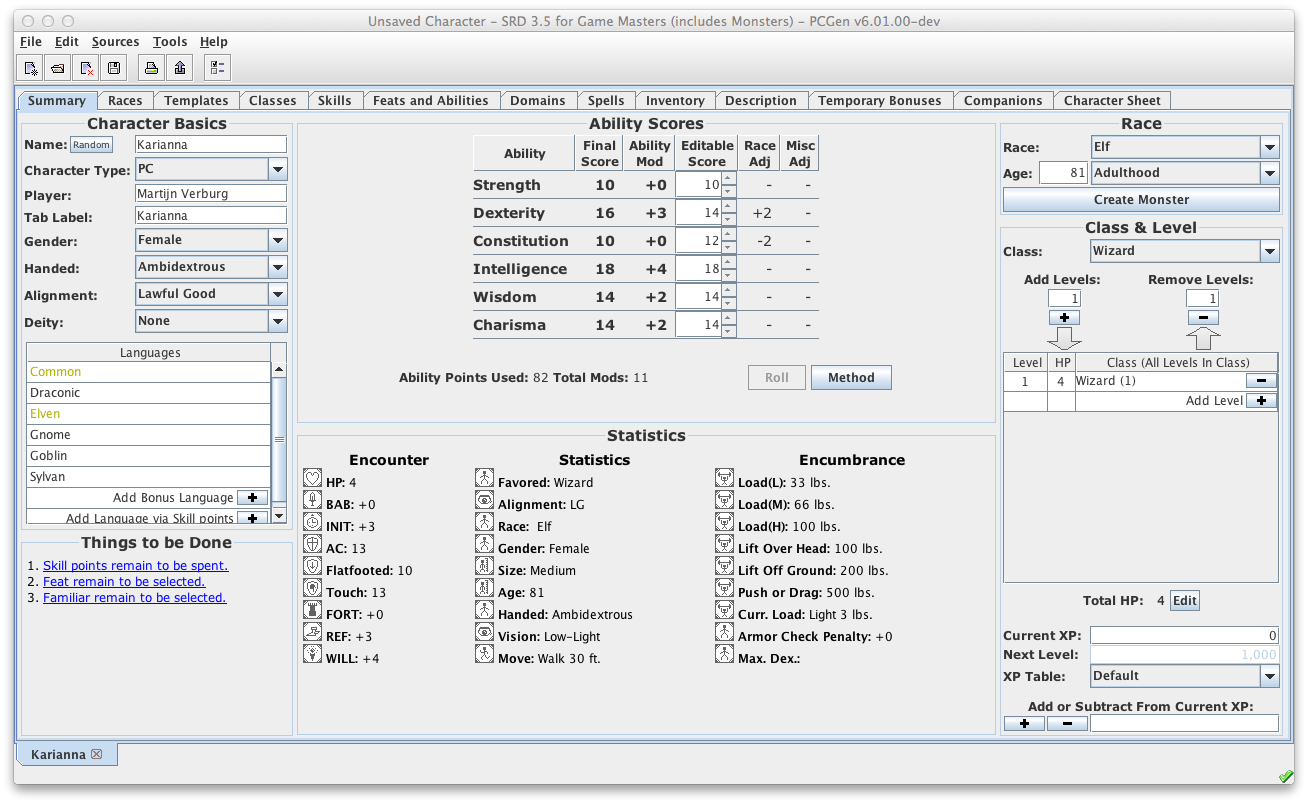Screen dimensions: 1308x804
Task: Decrease the Charisma editable score by one
Action: [x=729, y=331]
